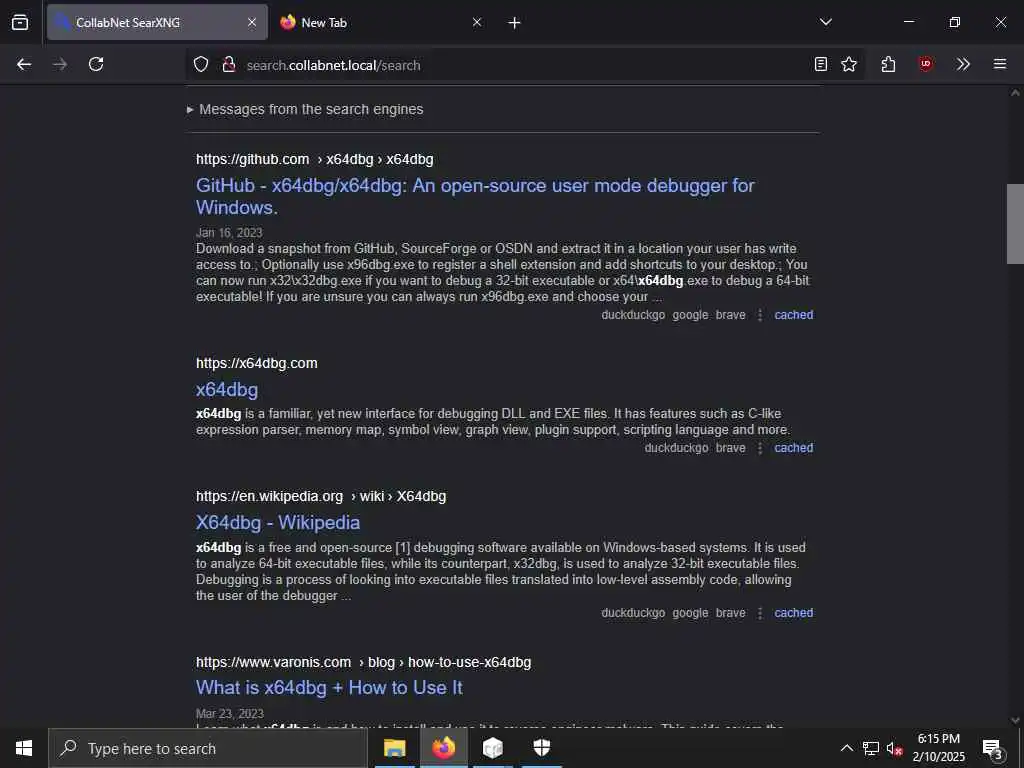Image resolution: width=1024 pixels, height=768 pixels.
Task: Open X64dbg - Wikipedia result
Action: pyautogui.click(x=278, y=522)
